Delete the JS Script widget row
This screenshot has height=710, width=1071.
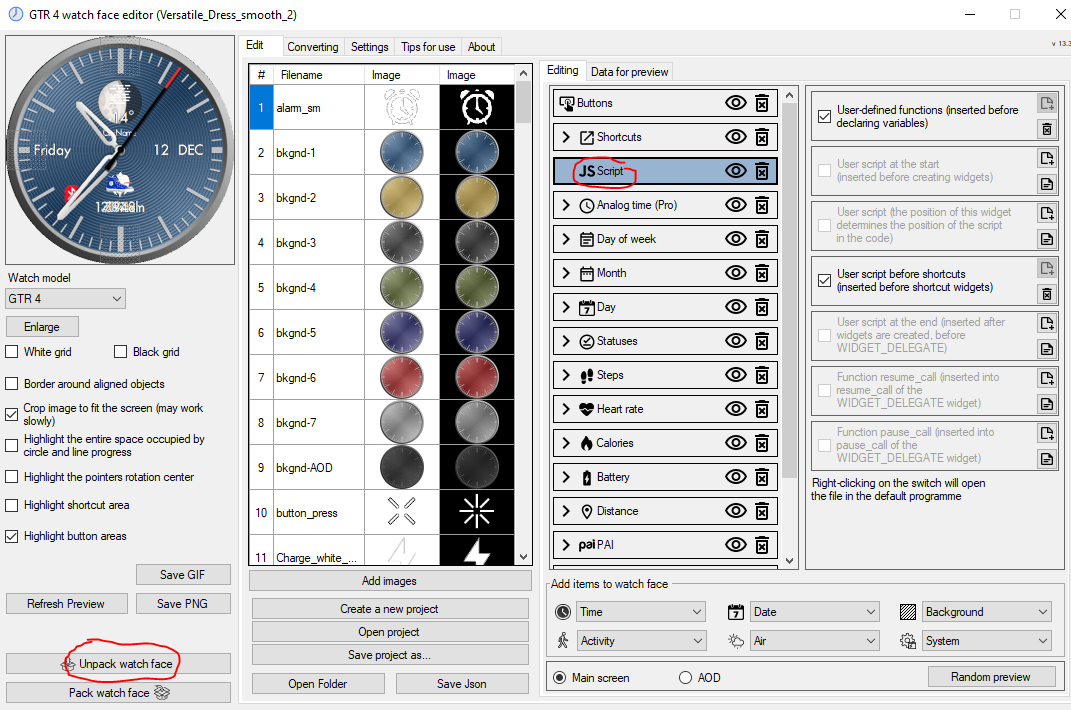(762, 171)
